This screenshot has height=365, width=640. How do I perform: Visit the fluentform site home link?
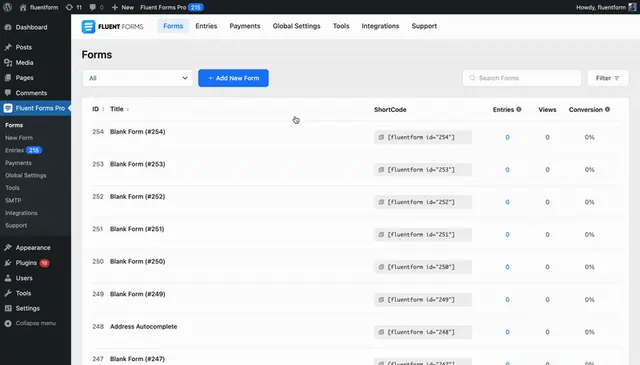(38, 7)
